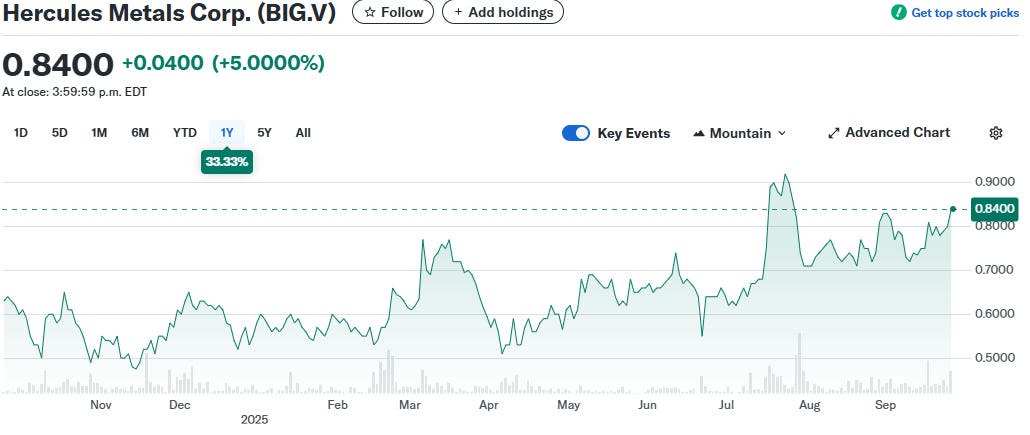Click the 33.33% return badge

227,162
